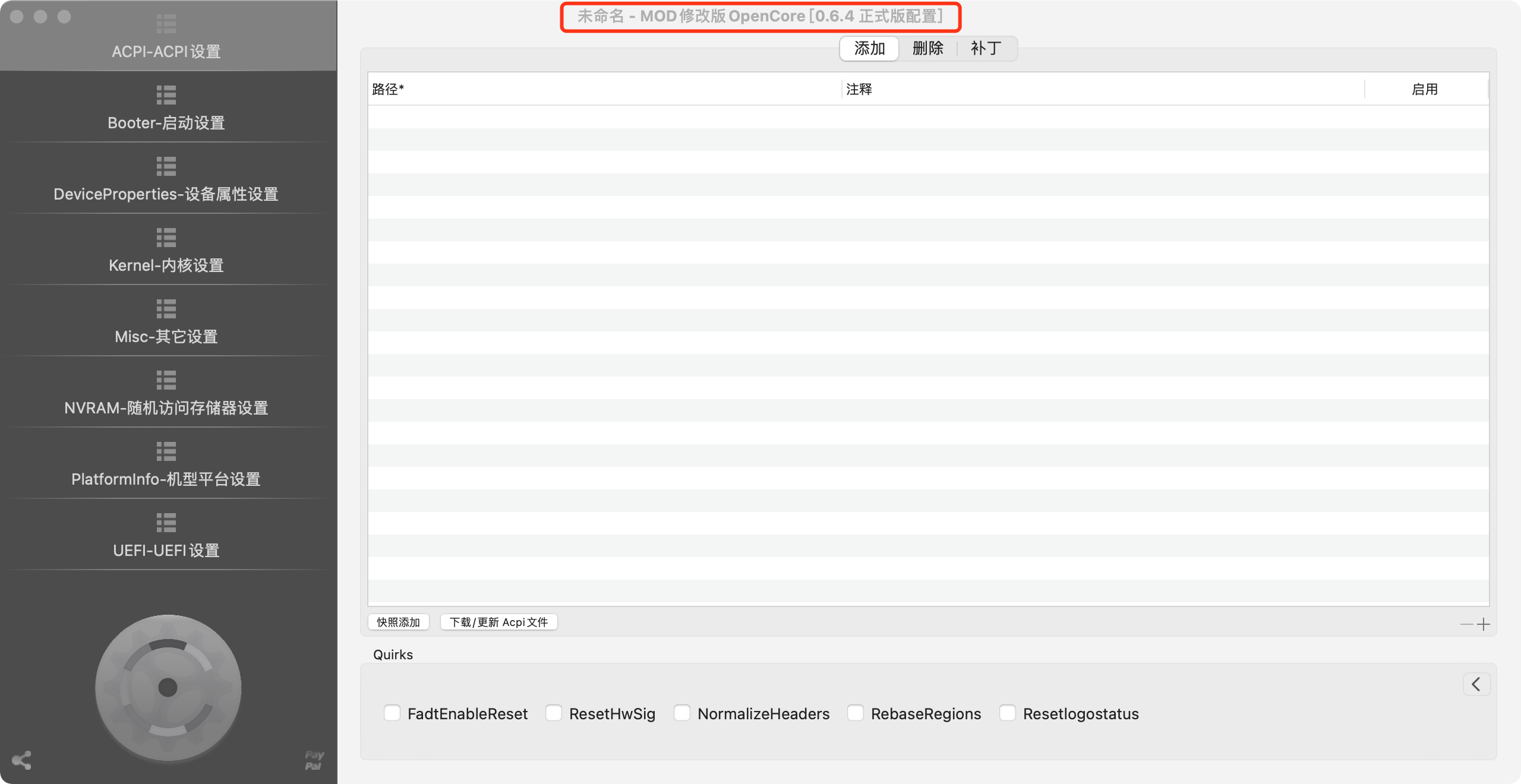Click the Quirks section label
The height and width of the screenshot is (784, 1521).
[393, 655]
